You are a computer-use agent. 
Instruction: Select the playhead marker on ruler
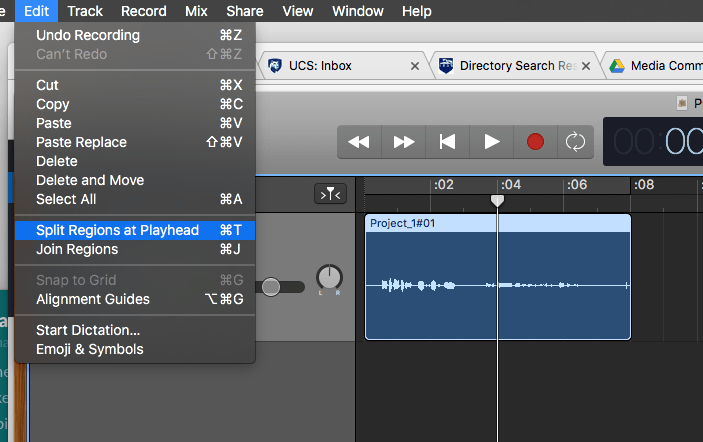(497, 200)
